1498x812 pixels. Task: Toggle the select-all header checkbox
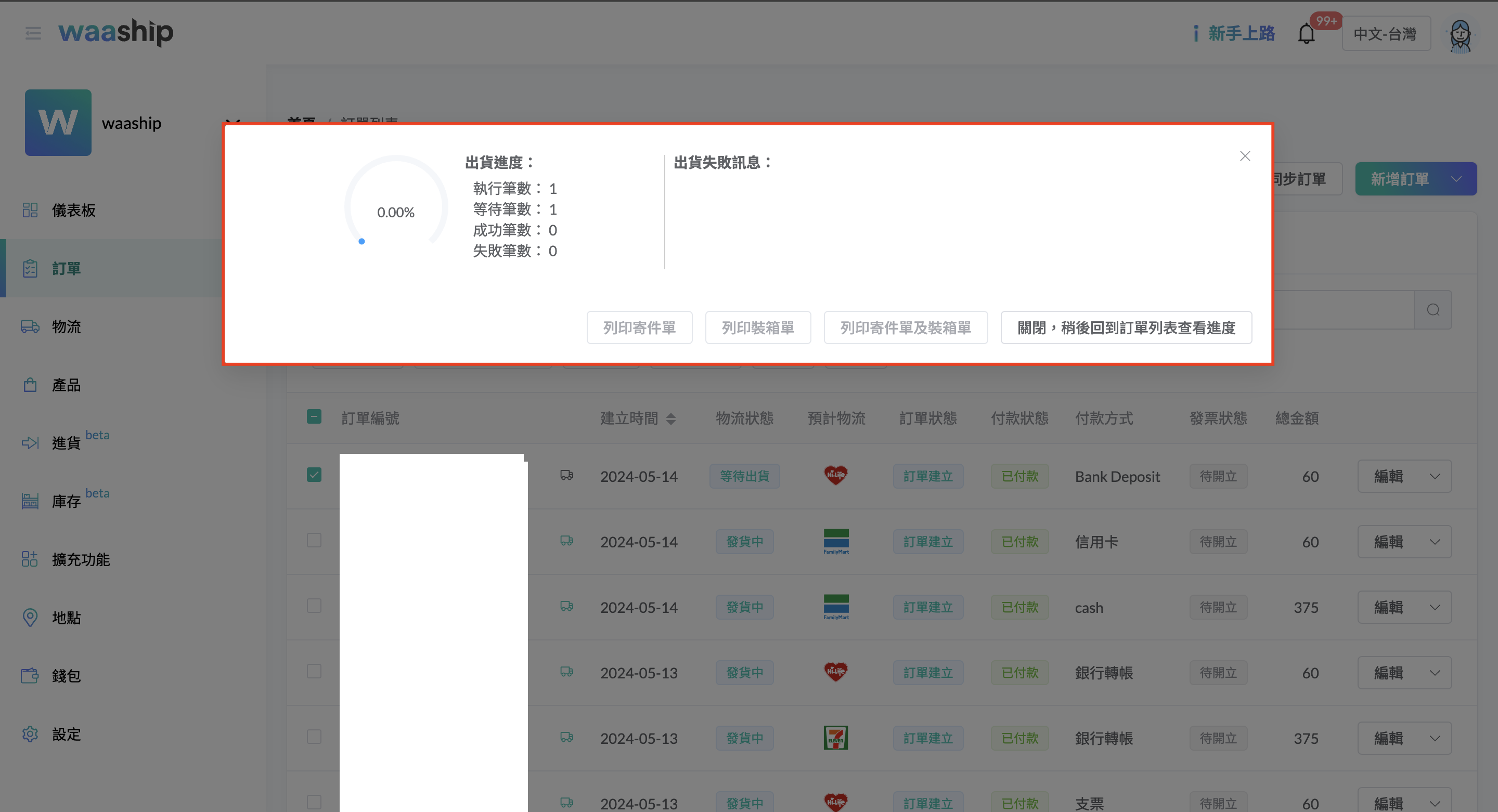(x=314, y=417)
